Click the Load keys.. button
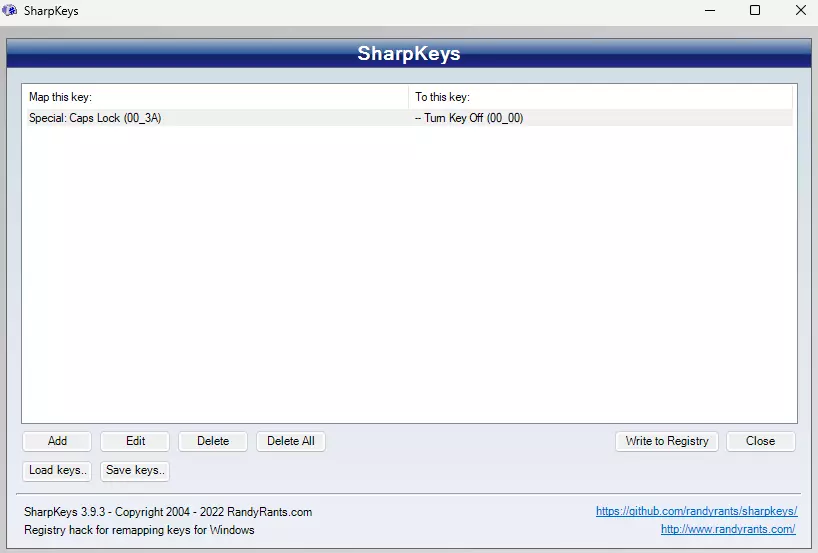This screenshot has width=818, height=553. 57,470
